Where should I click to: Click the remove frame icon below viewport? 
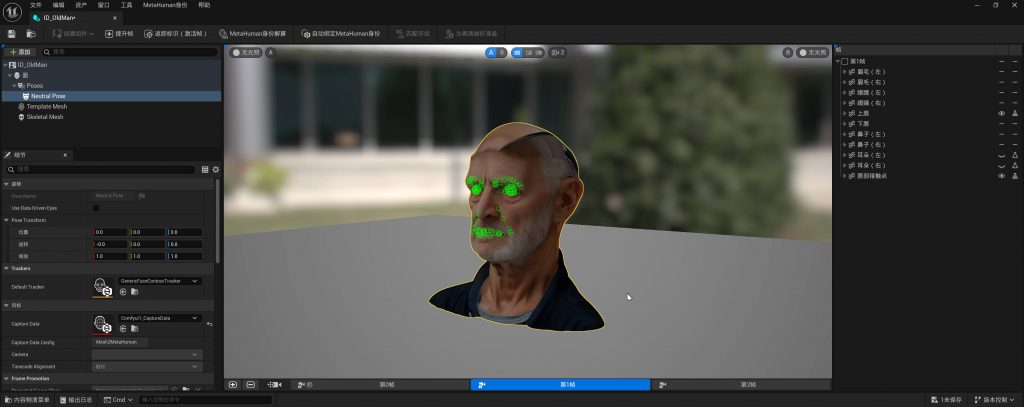coord(250,384)
